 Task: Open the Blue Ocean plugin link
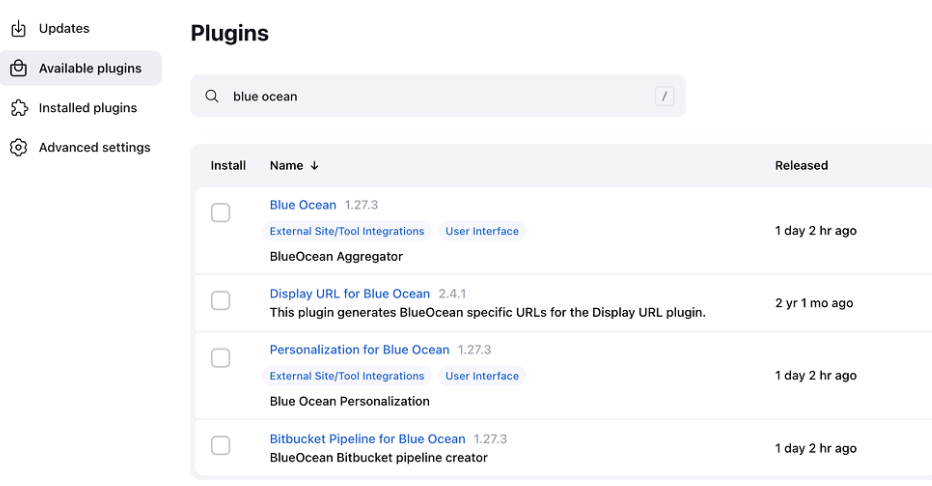(x=303, y=205)
